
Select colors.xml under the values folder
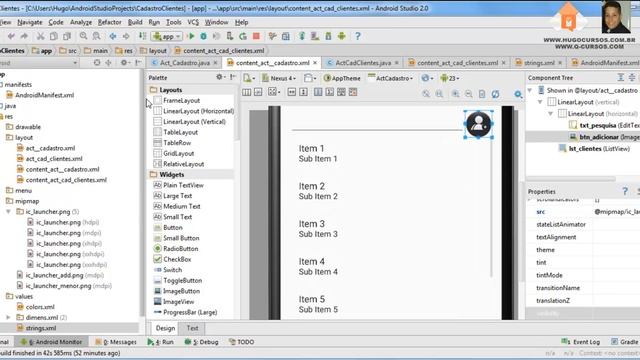pos(36,307)
